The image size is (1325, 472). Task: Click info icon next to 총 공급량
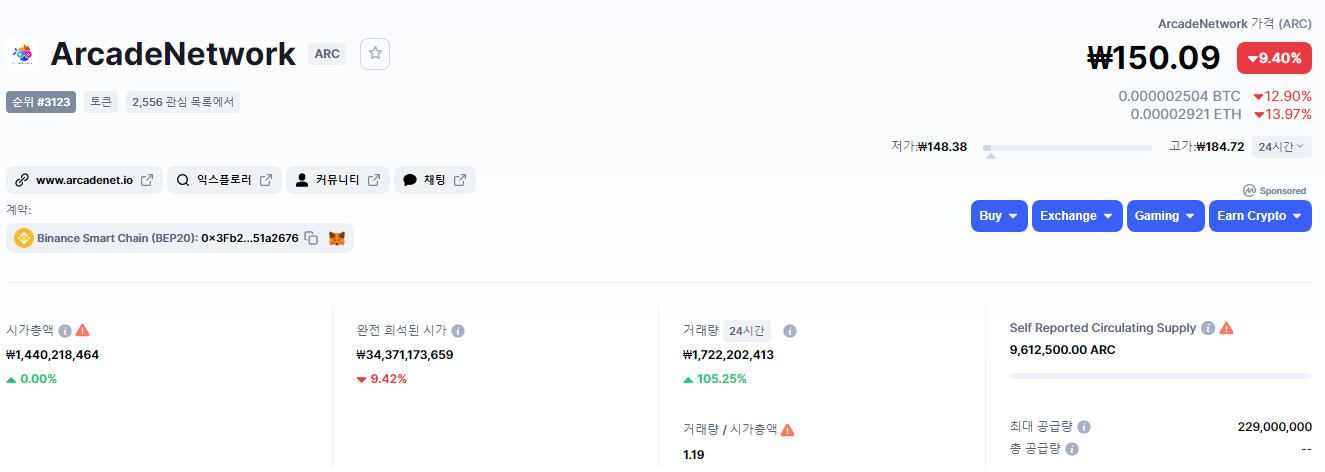(1072, 449)
